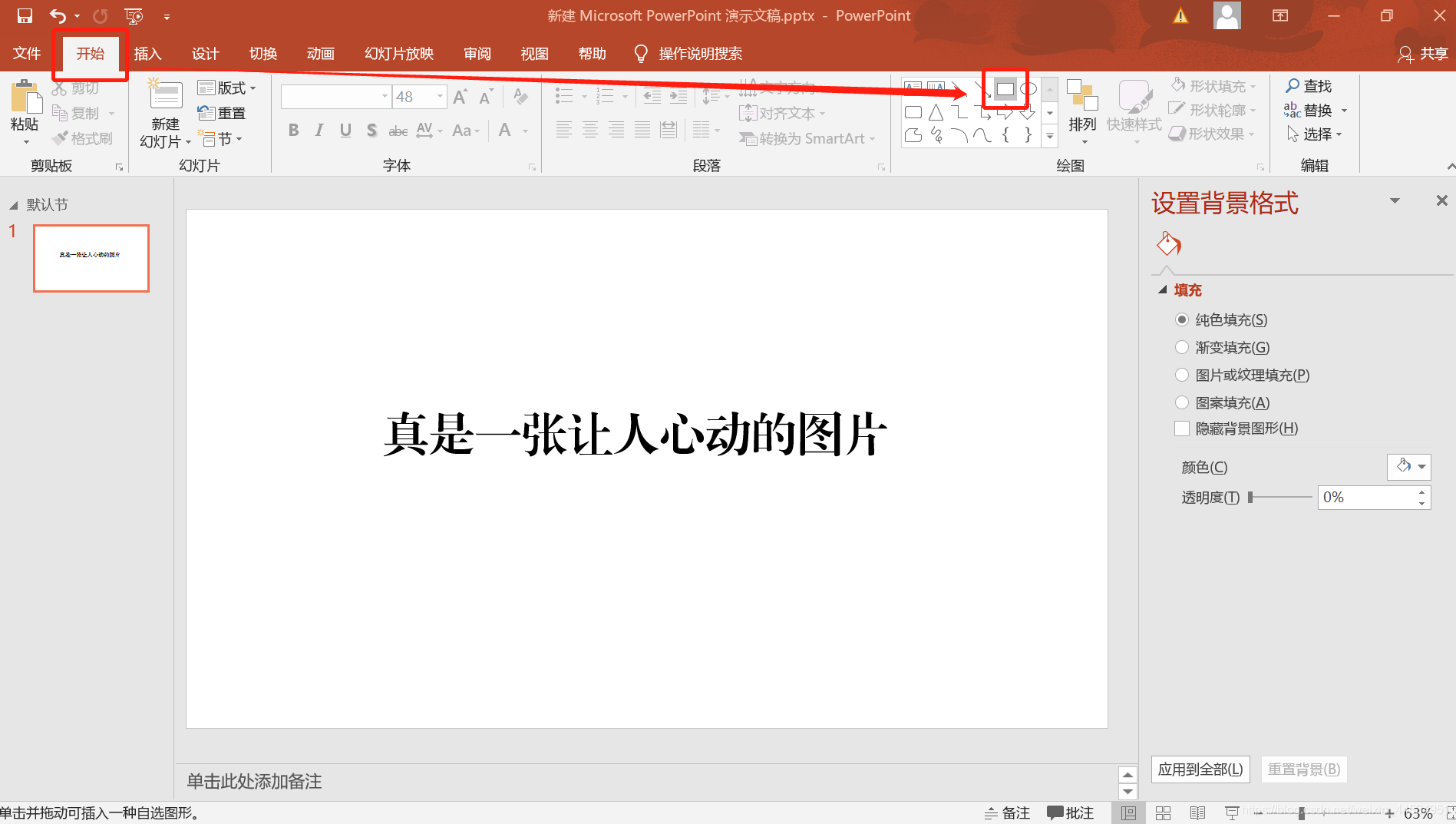Click the Share (共享) button
Viewport: 1456px width, 824px height.
click(x=1423, y=54)
